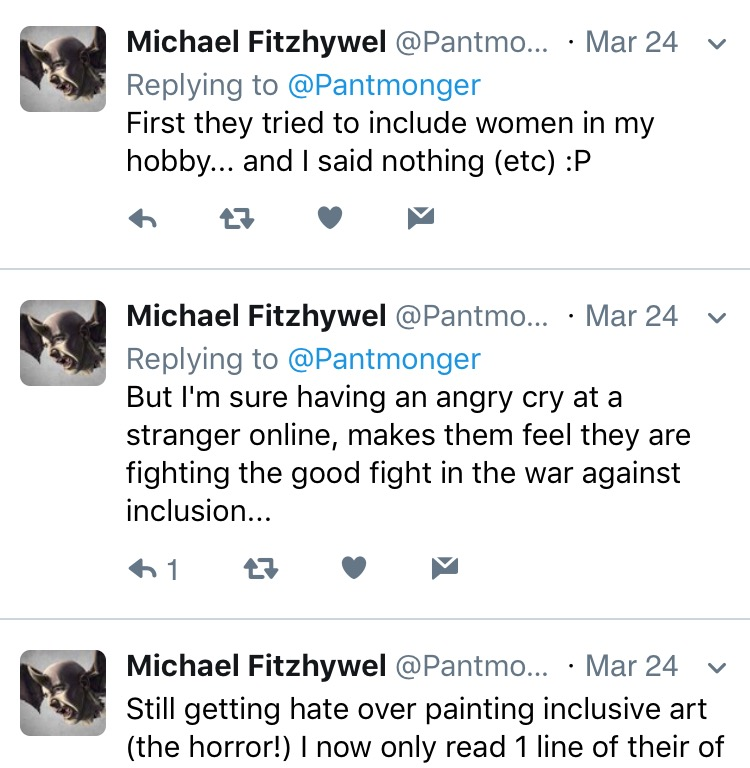
Task: Share the 'angry cry' tweet via message
Action: [444, 569]
